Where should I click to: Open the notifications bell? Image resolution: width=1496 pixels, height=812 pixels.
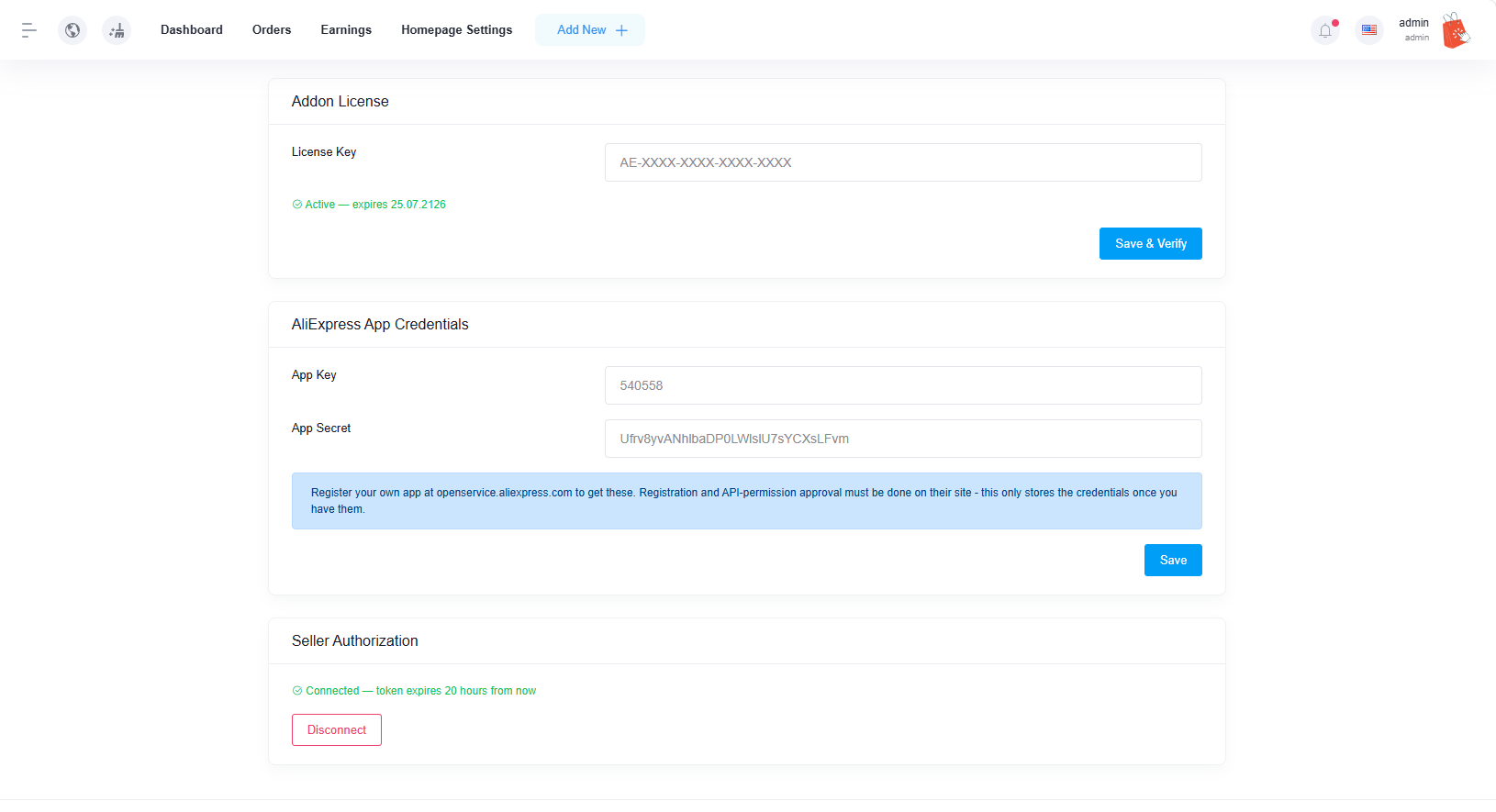[x=1325, y=30]
